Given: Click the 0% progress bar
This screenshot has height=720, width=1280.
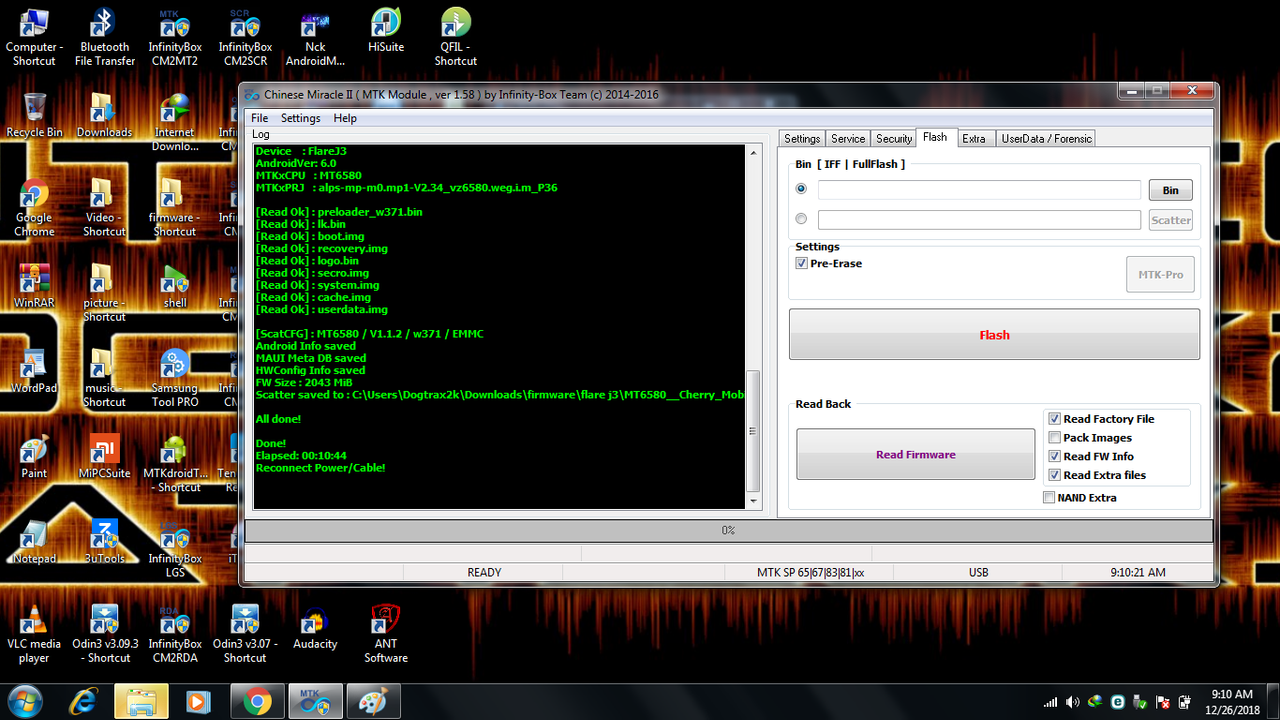Looking at the screenshot, I should coord(728,530).
